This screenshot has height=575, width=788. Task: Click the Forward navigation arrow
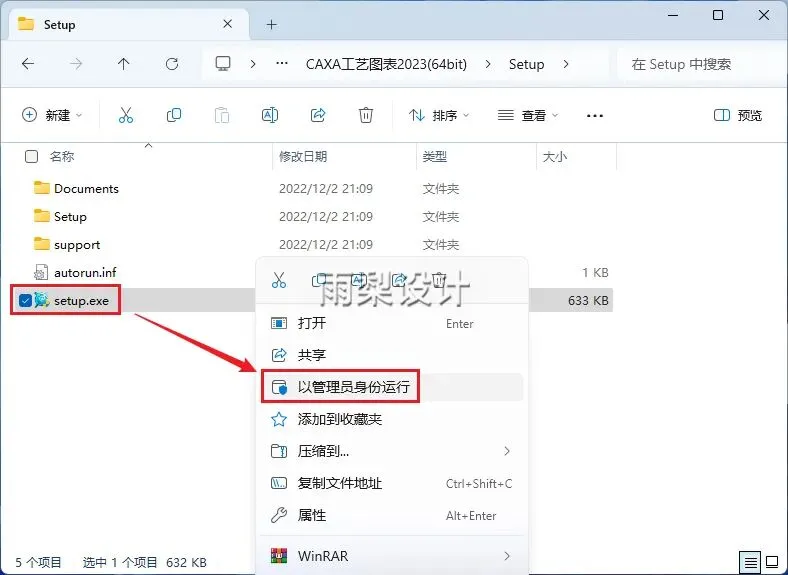[x=76, y=64]
